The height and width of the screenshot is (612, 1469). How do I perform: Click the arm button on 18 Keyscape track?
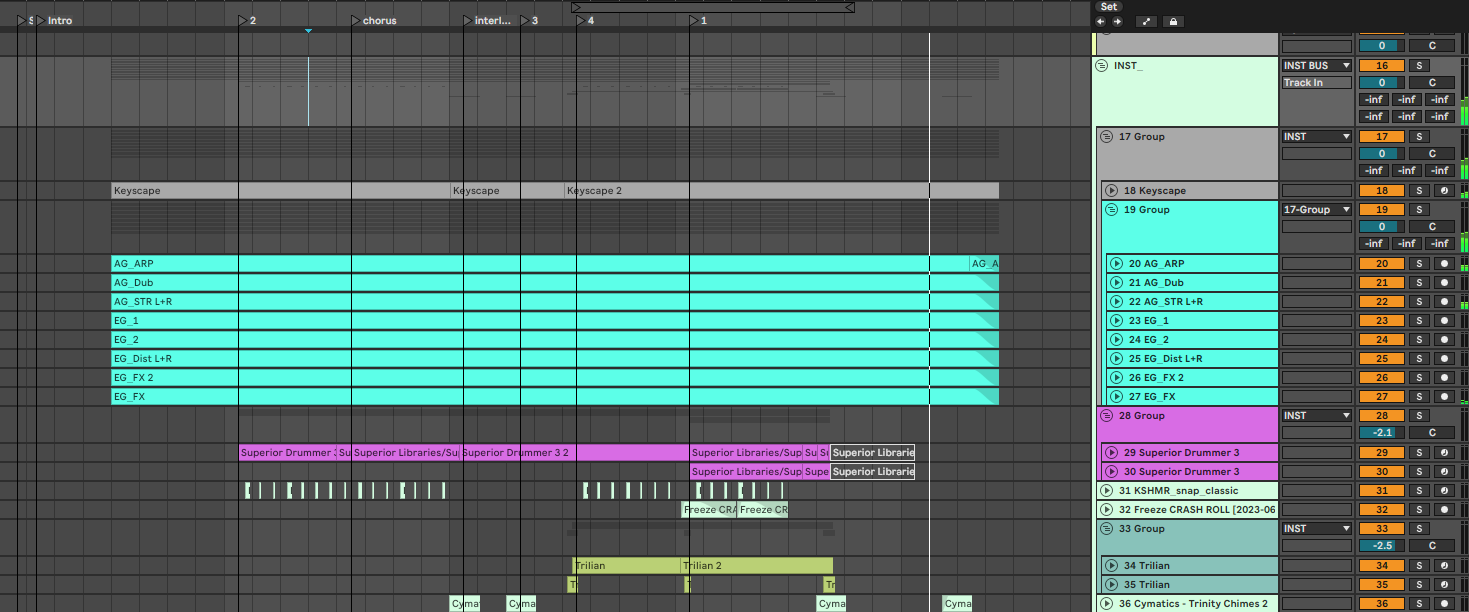[1443, 191]
